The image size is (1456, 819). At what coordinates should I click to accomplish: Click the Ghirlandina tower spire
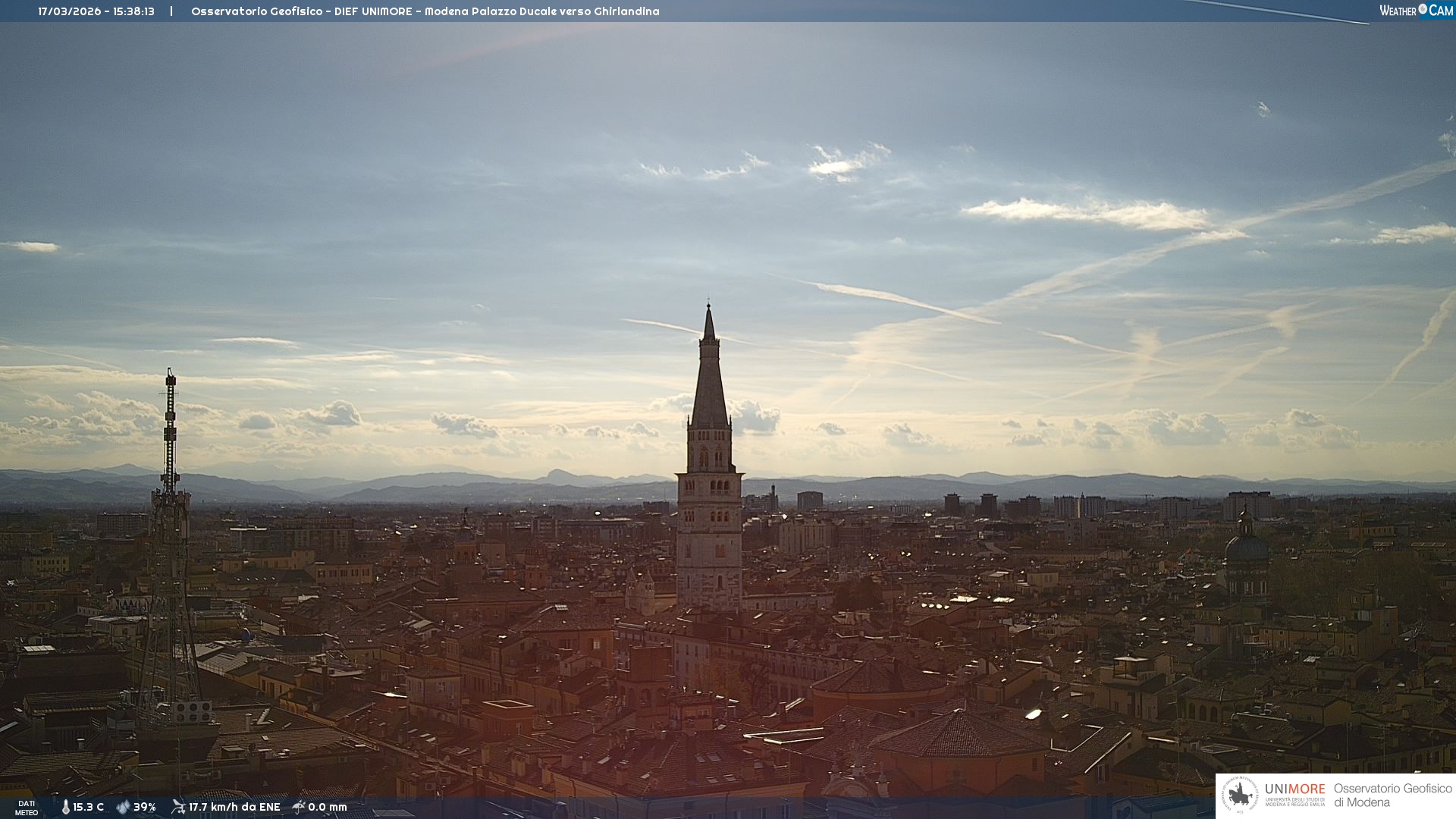pos(709,379)
